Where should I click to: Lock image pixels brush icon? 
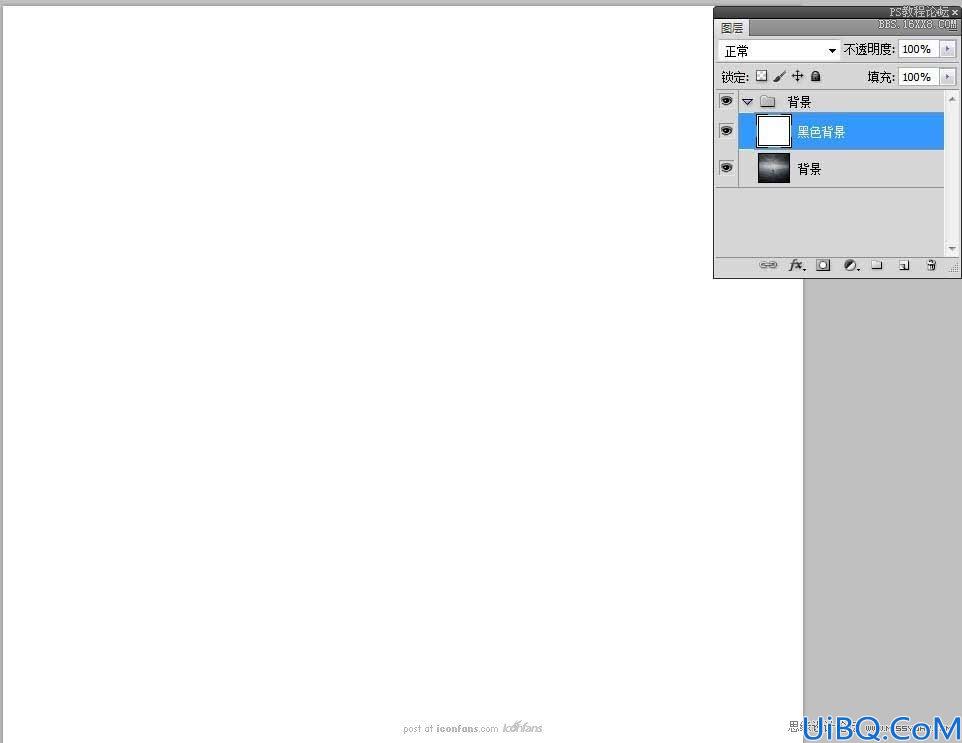[779, 76]
